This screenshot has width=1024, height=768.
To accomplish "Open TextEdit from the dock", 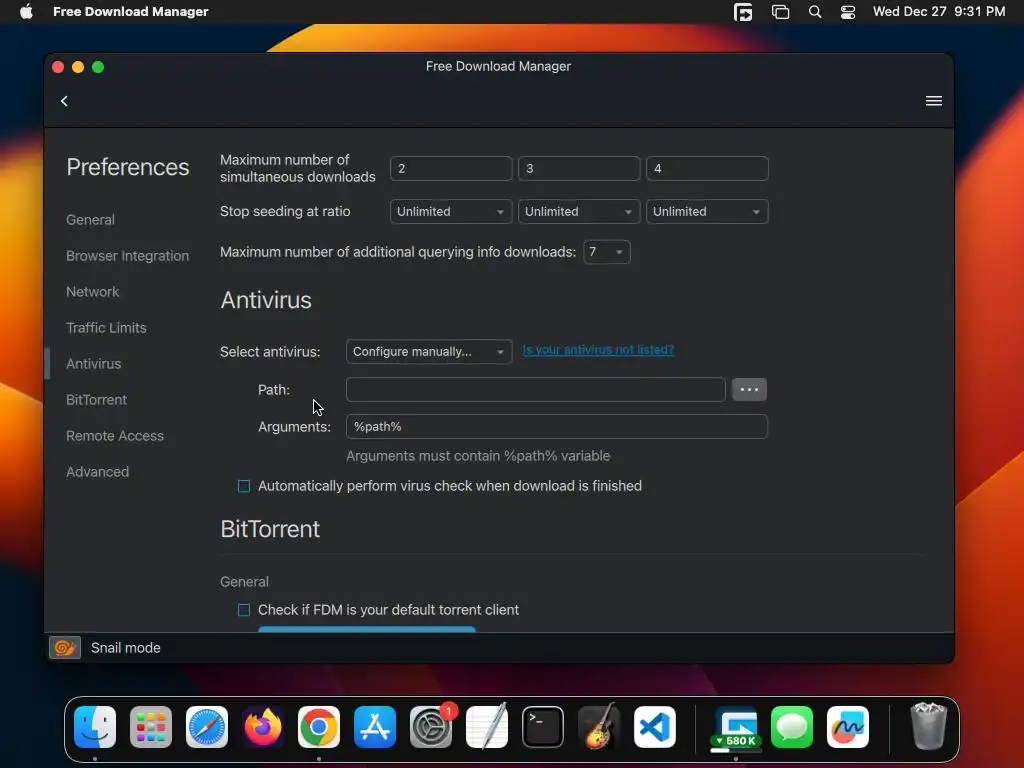I will [487, 727].
